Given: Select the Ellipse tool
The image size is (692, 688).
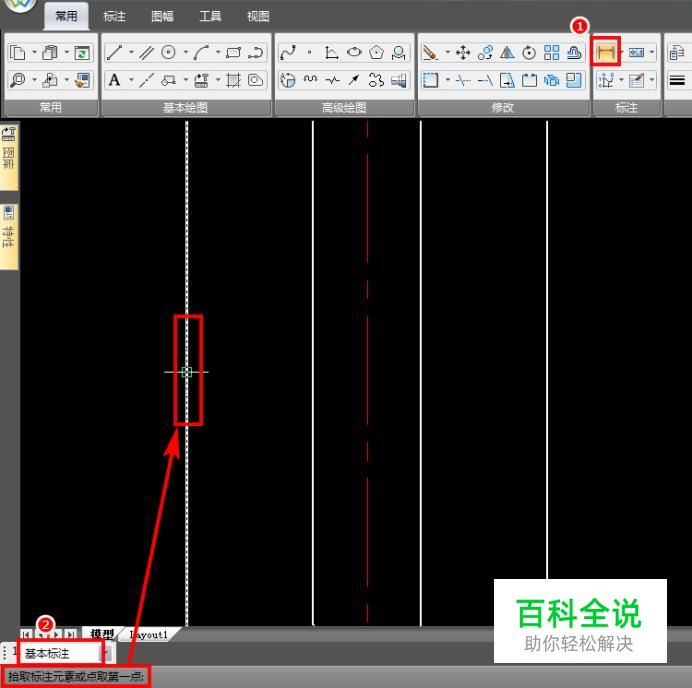Looking at the screenshot, I should tap(354, 53).
